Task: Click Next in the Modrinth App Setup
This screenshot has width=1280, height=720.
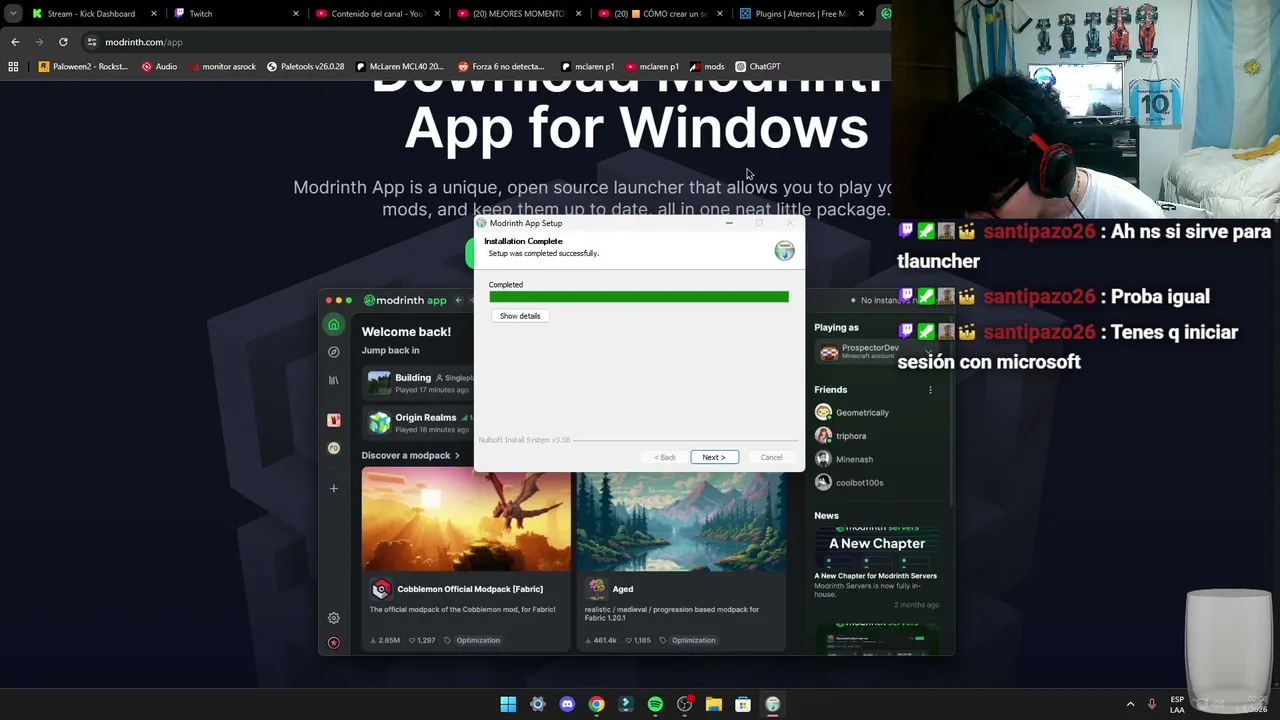Action: click(x=714, y=457)
